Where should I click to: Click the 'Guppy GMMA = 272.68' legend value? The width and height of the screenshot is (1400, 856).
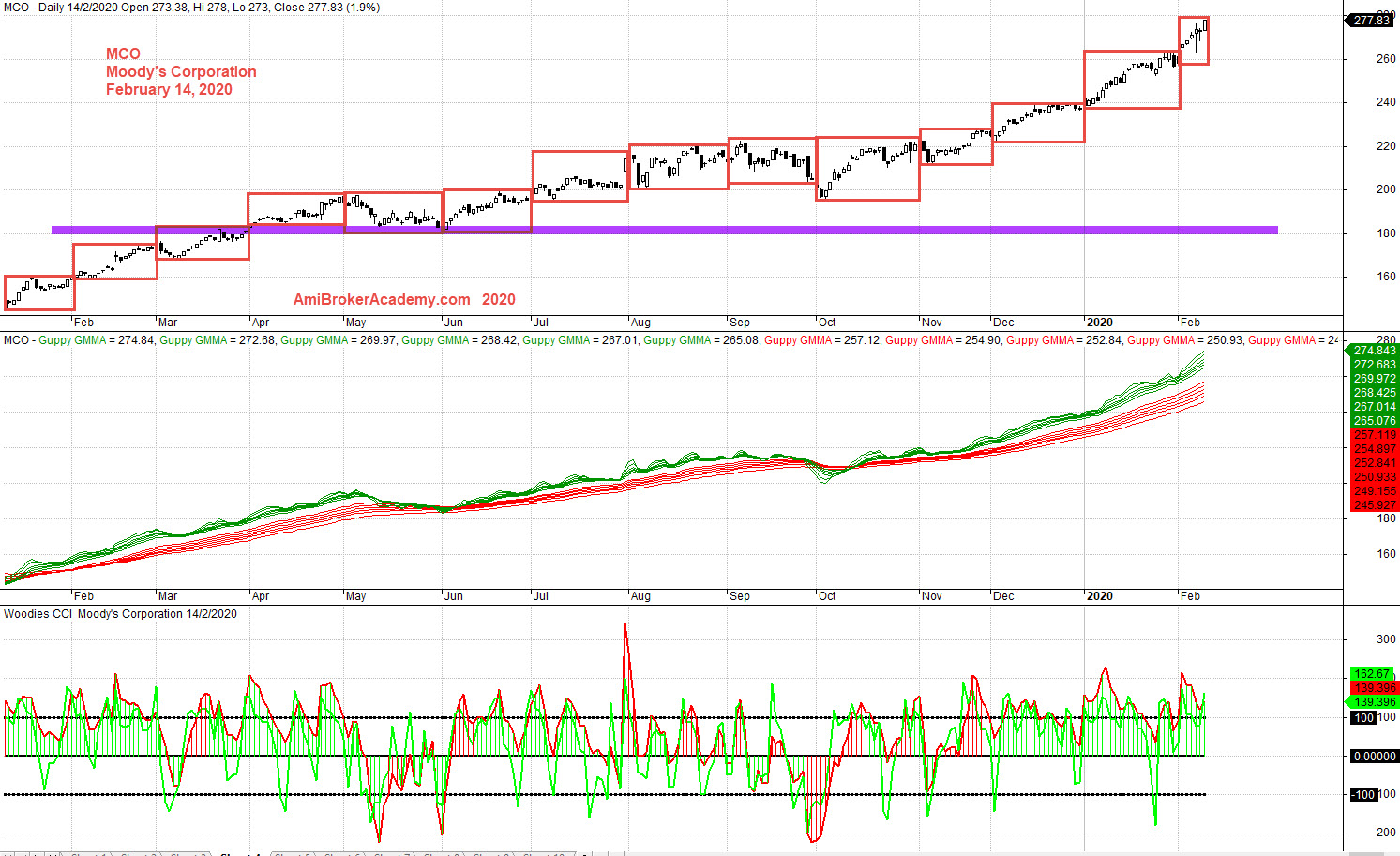click(218, 340)
